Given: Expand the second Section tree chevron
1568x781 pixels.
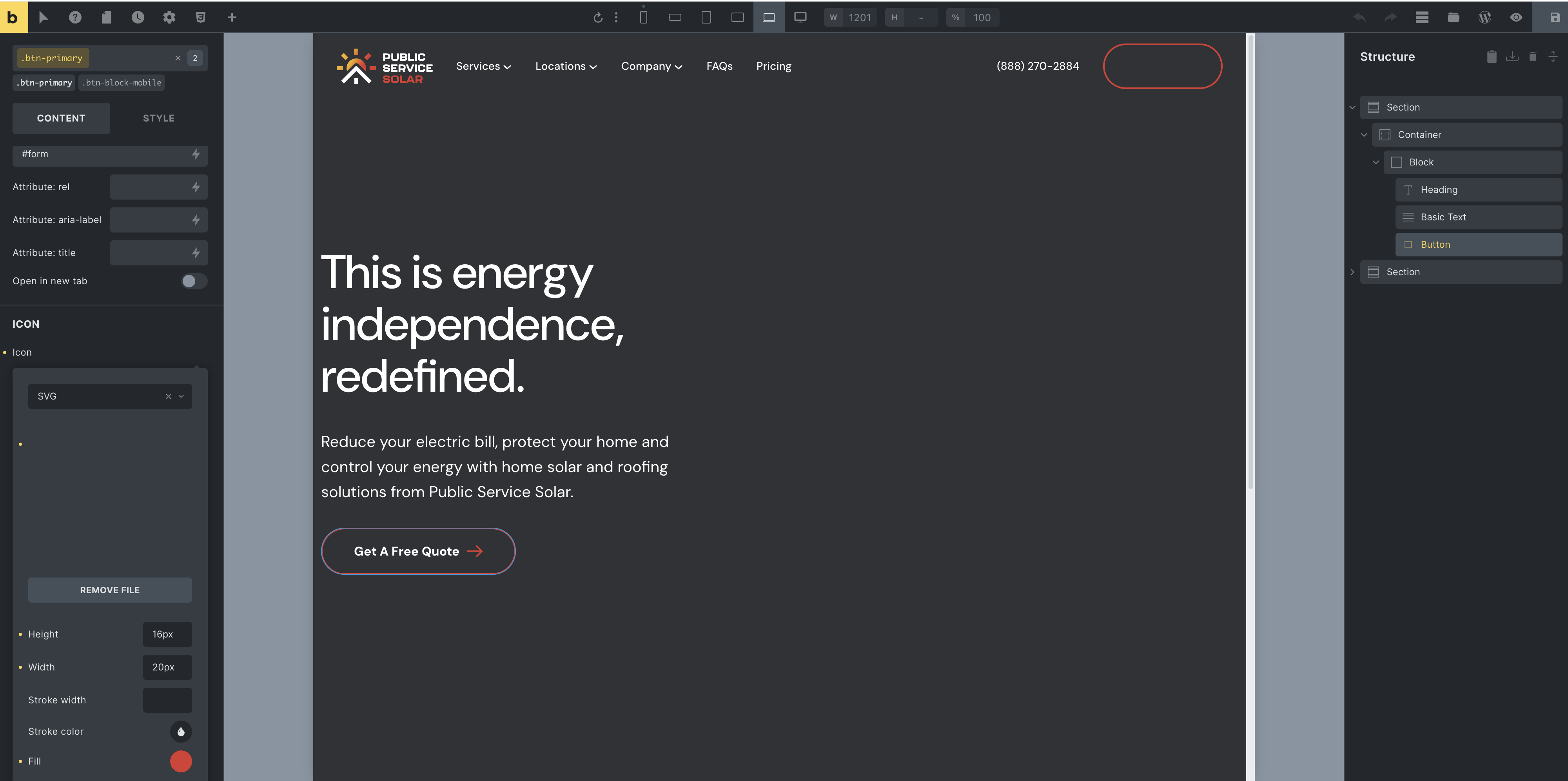Looking at the screenshot, I should pos(1352,272).
